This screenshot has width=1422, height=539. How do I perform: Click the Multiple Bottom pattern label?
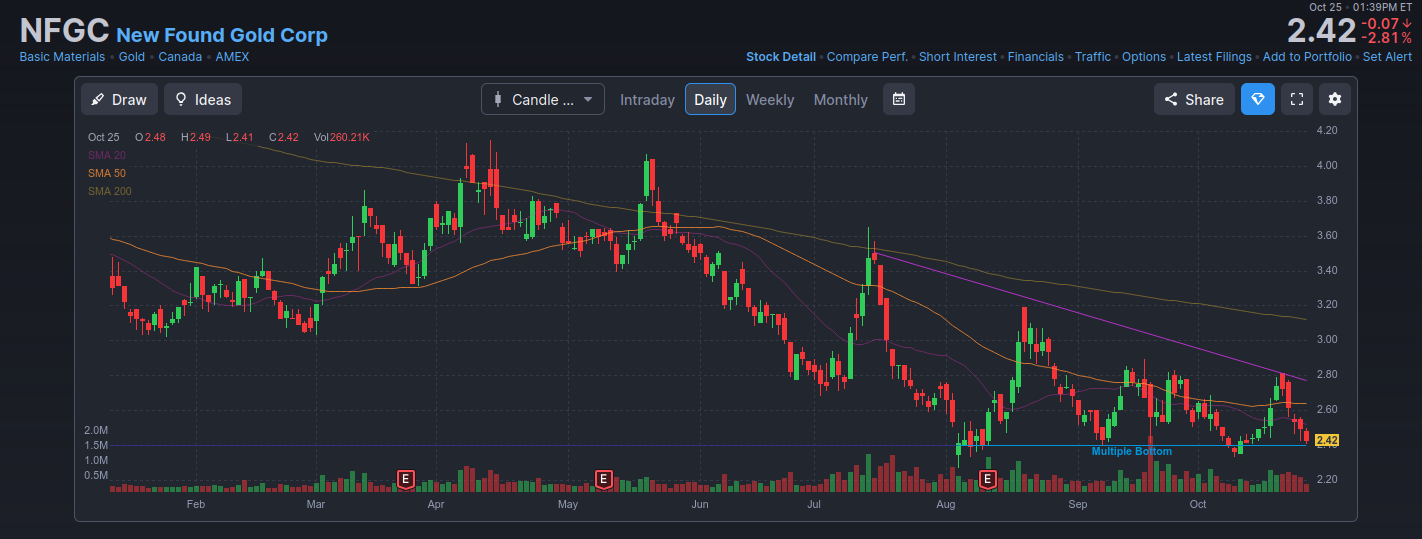coord(1131,452)
